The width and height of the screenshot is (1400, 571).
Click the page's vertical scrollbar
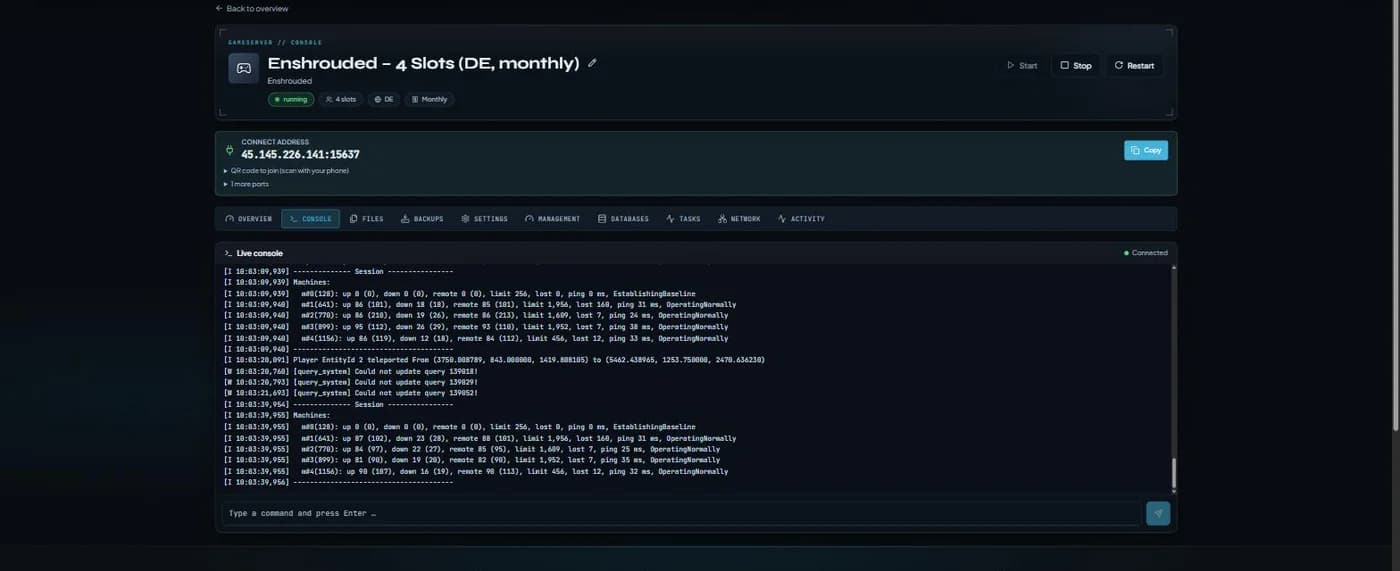click(x=1395, y=215)
